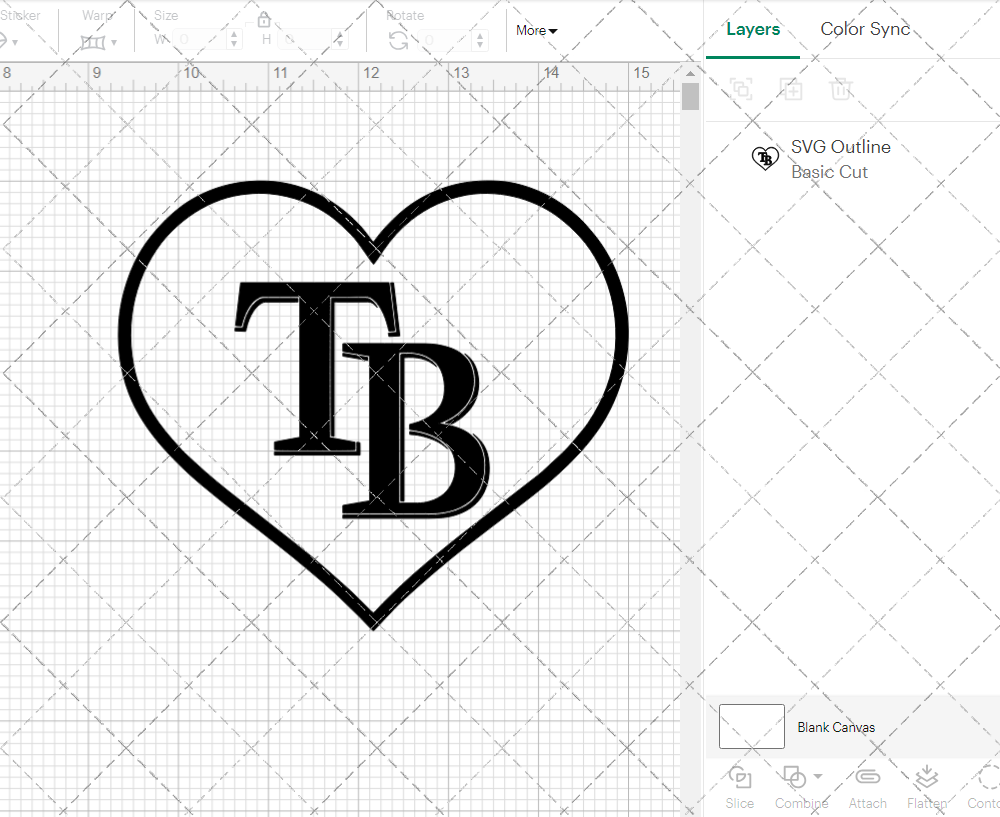Expand the Warp dropdown
This screenshot has width=1000, height=817.
click(114, 42)
